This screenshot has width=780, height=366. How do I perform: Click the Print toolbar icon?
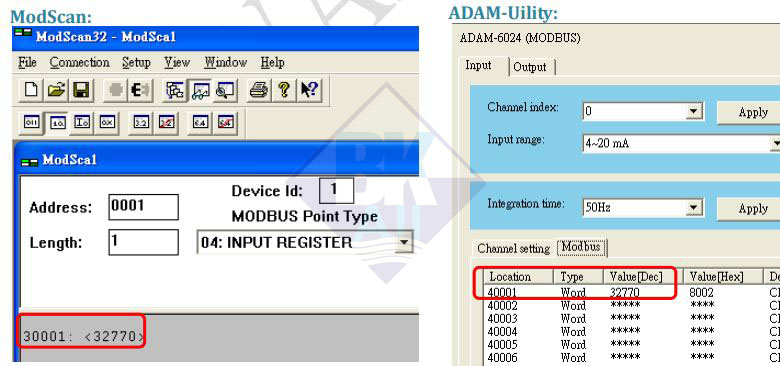click(258, 91)
